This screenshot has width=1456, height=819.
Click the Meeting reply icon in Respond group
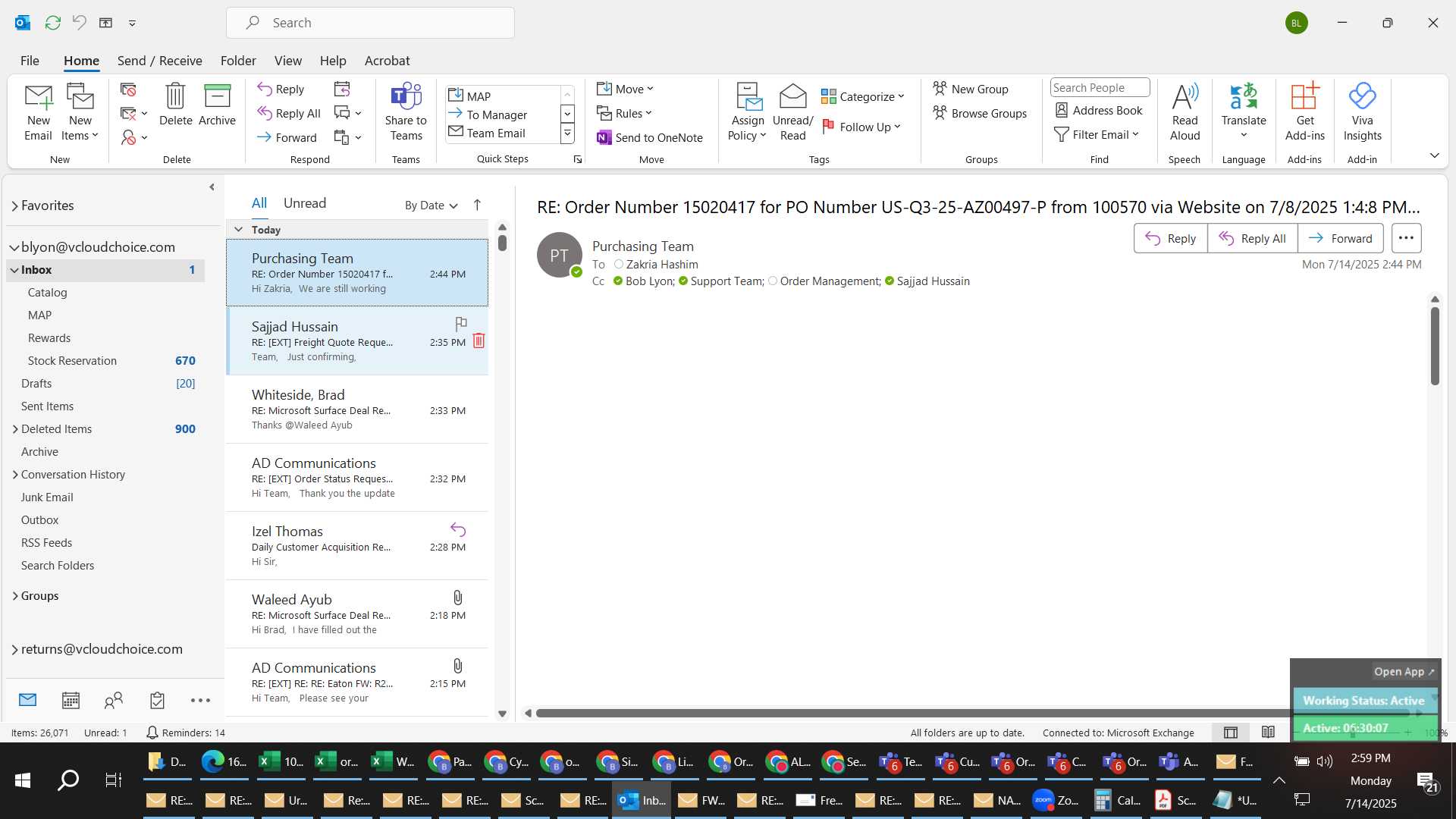point(342,89)
